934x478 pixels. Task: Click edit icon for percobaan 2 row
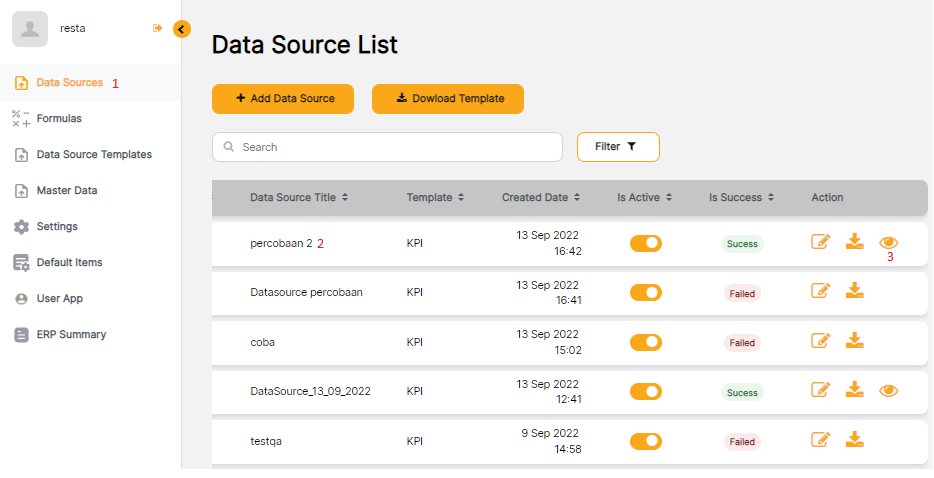[x=821, y=242]
